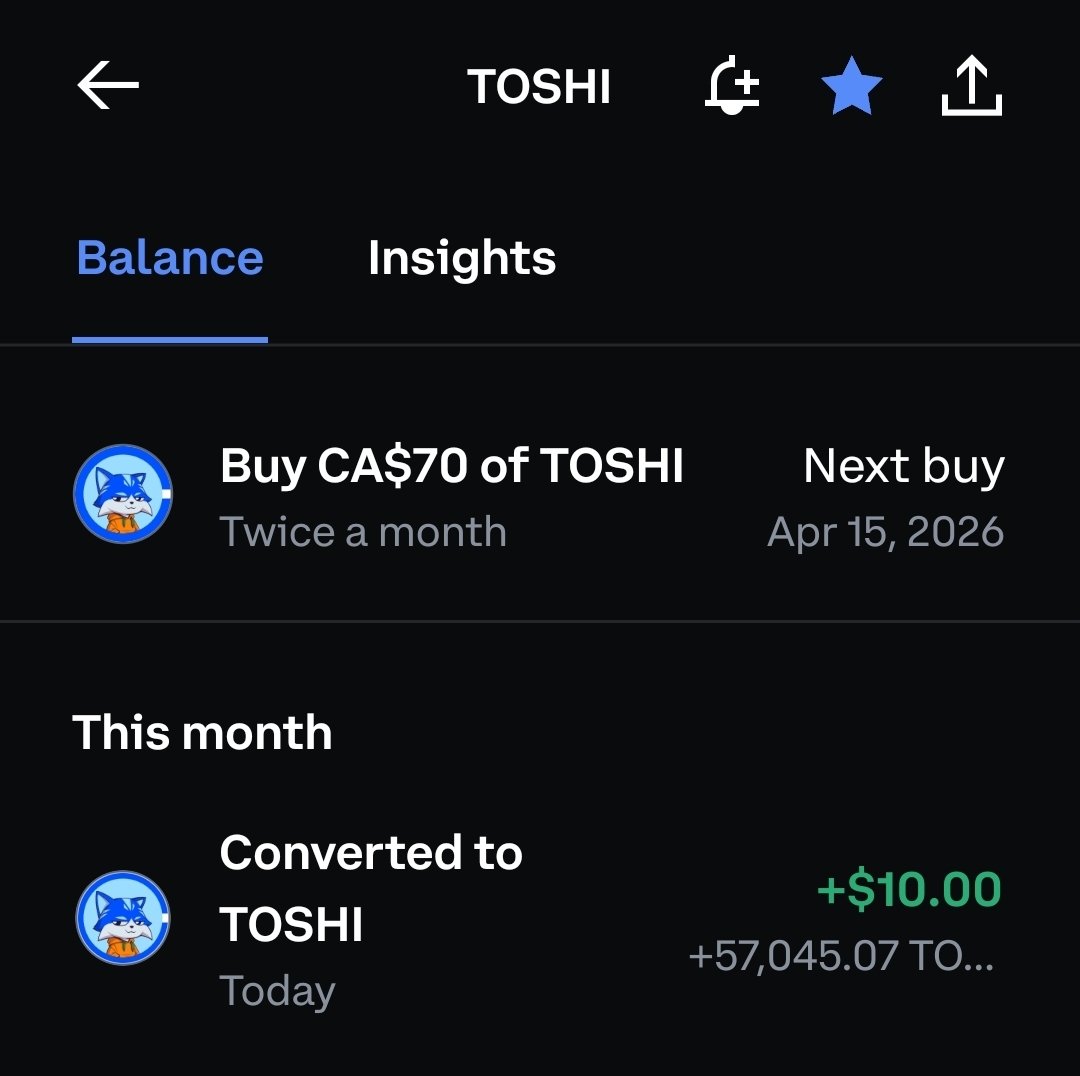
Task: Toggle the blue star watchlist favorite
Action: coord(851,87)
